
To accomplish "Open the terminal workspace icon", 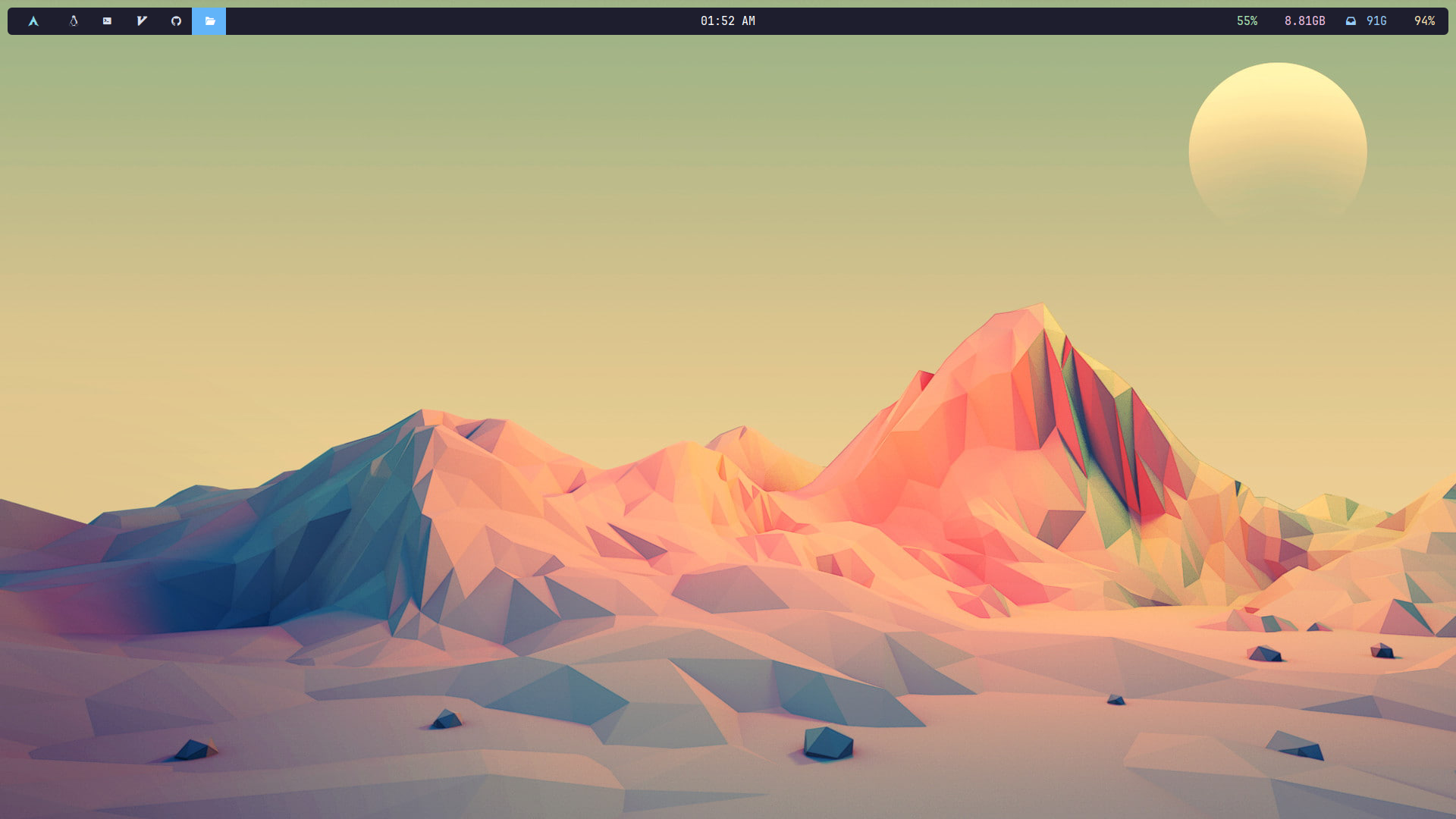I will (x=107, y=21).
